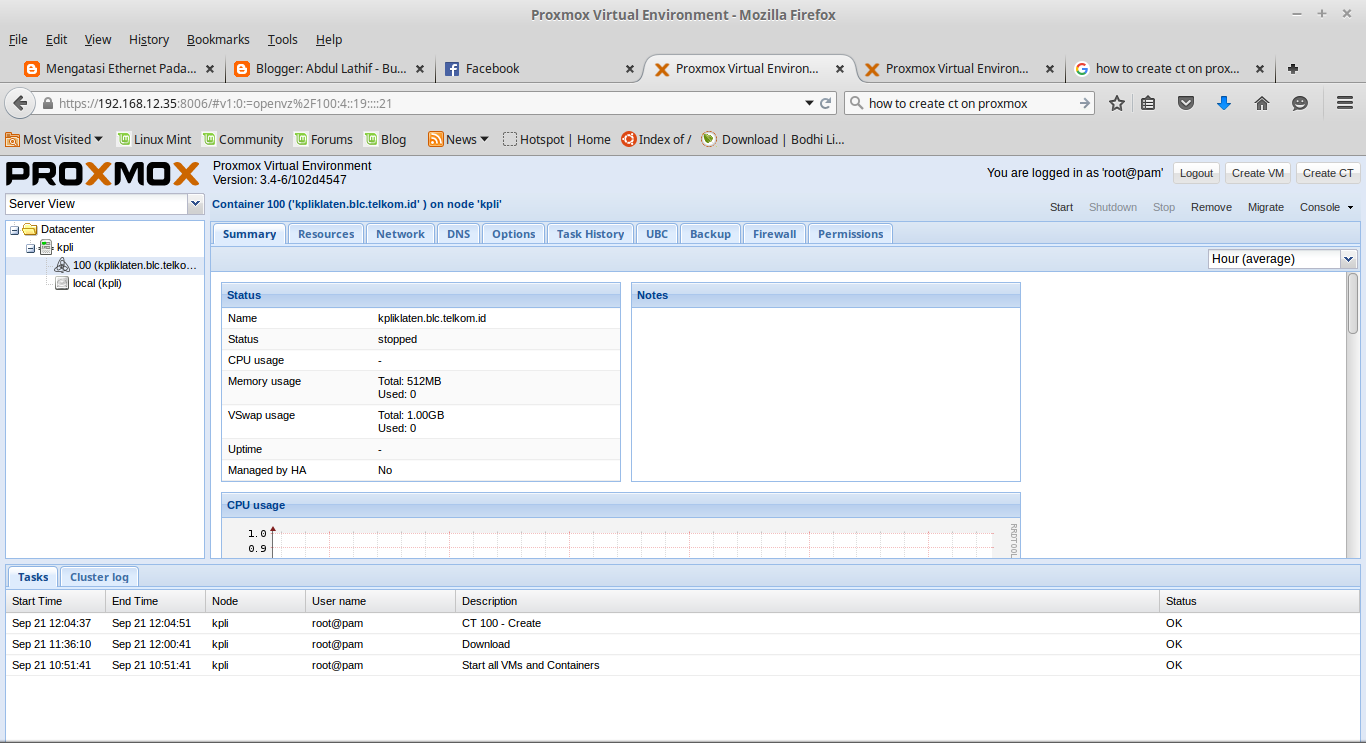Open the Server View dropdown
The width and height of the screenshot is (1366, 743).
[x=196, y=203]
